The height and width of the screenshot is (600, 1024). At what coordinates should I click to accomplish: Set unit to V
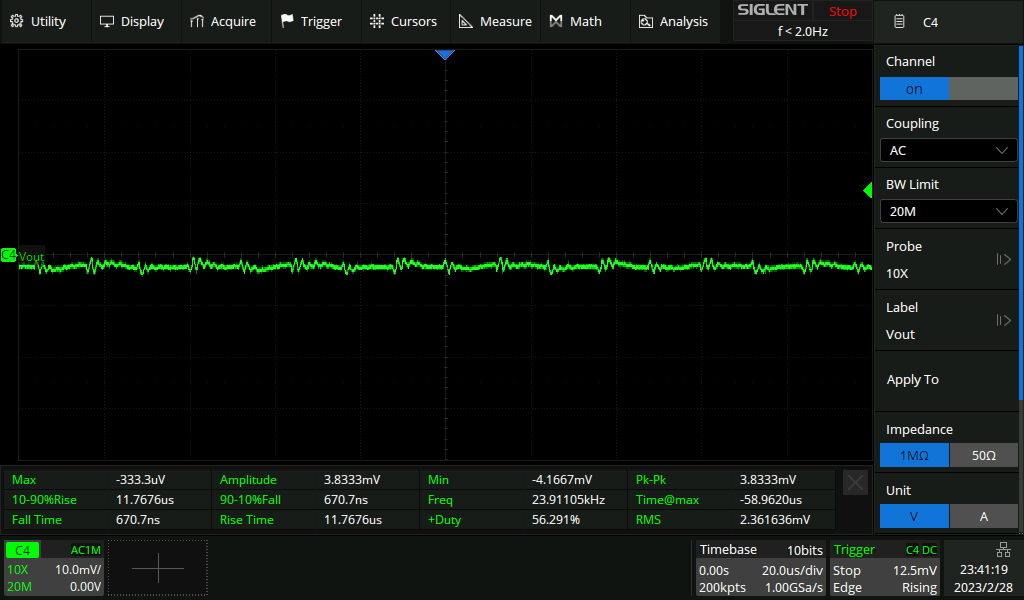coord(914,516)
